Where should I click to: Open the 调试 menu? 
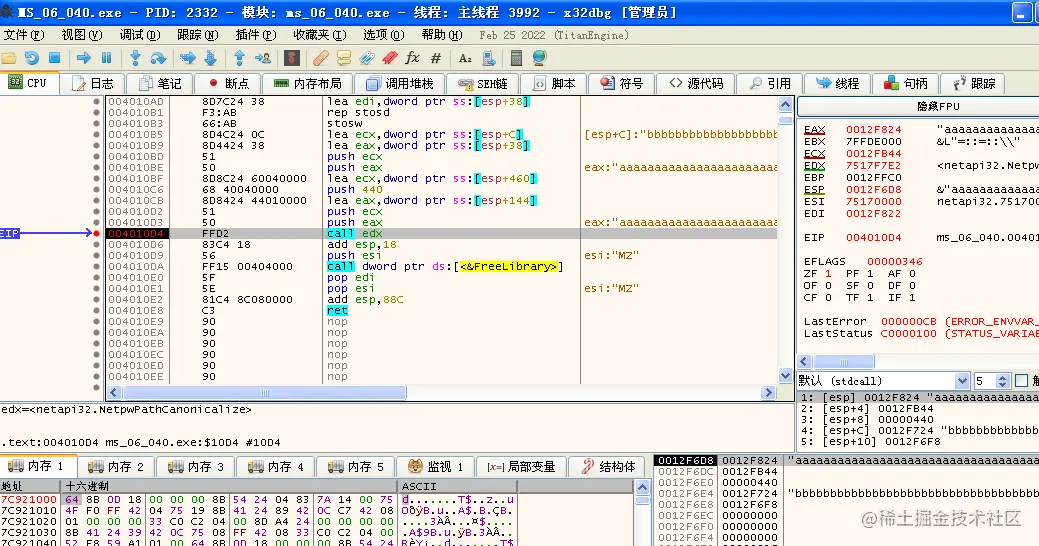coord(140,35)
